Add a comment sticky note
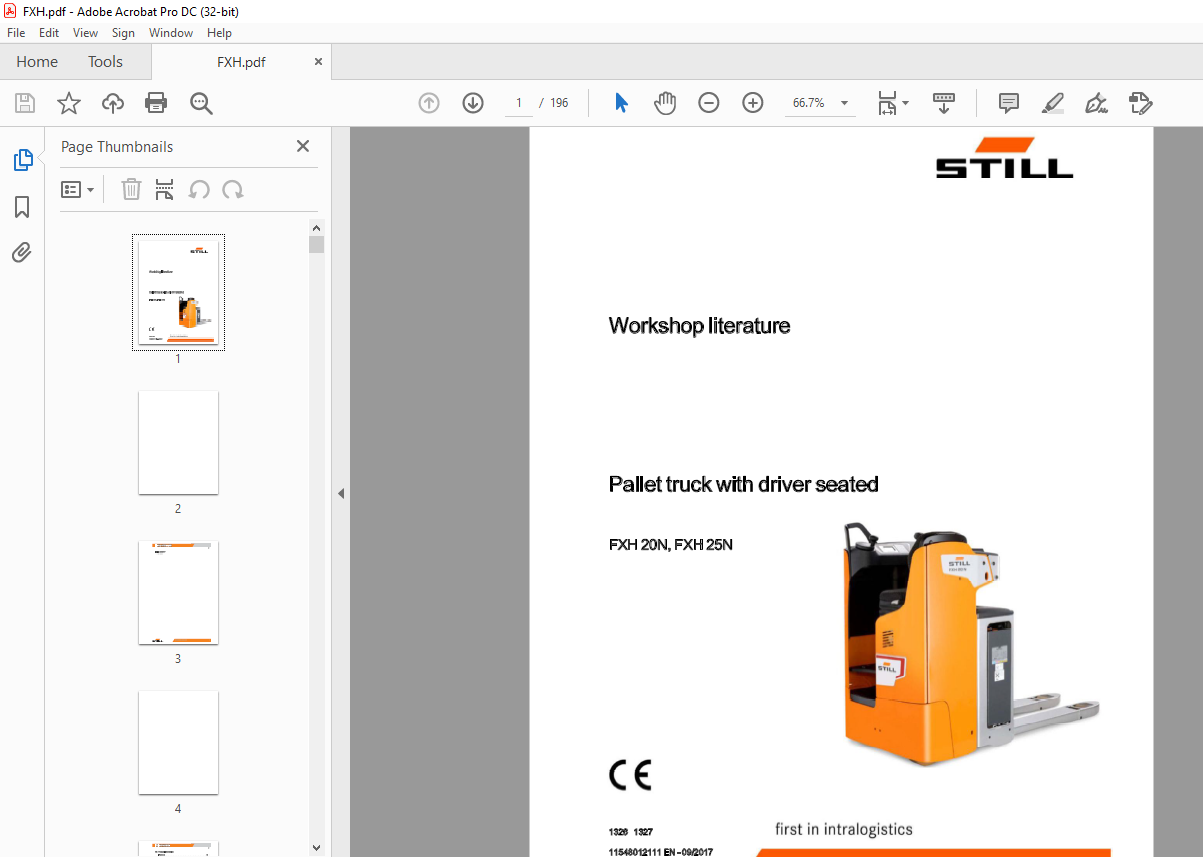 [1009, 103]
